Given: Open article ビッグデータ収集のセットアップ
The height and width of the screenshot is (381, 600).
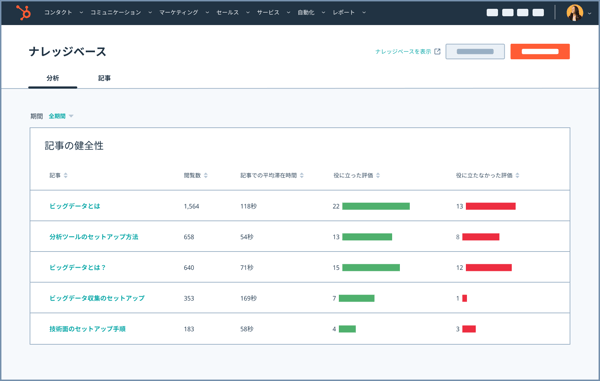Looking at the screenshot, I should pyautogui.click(x=97, y=298).
